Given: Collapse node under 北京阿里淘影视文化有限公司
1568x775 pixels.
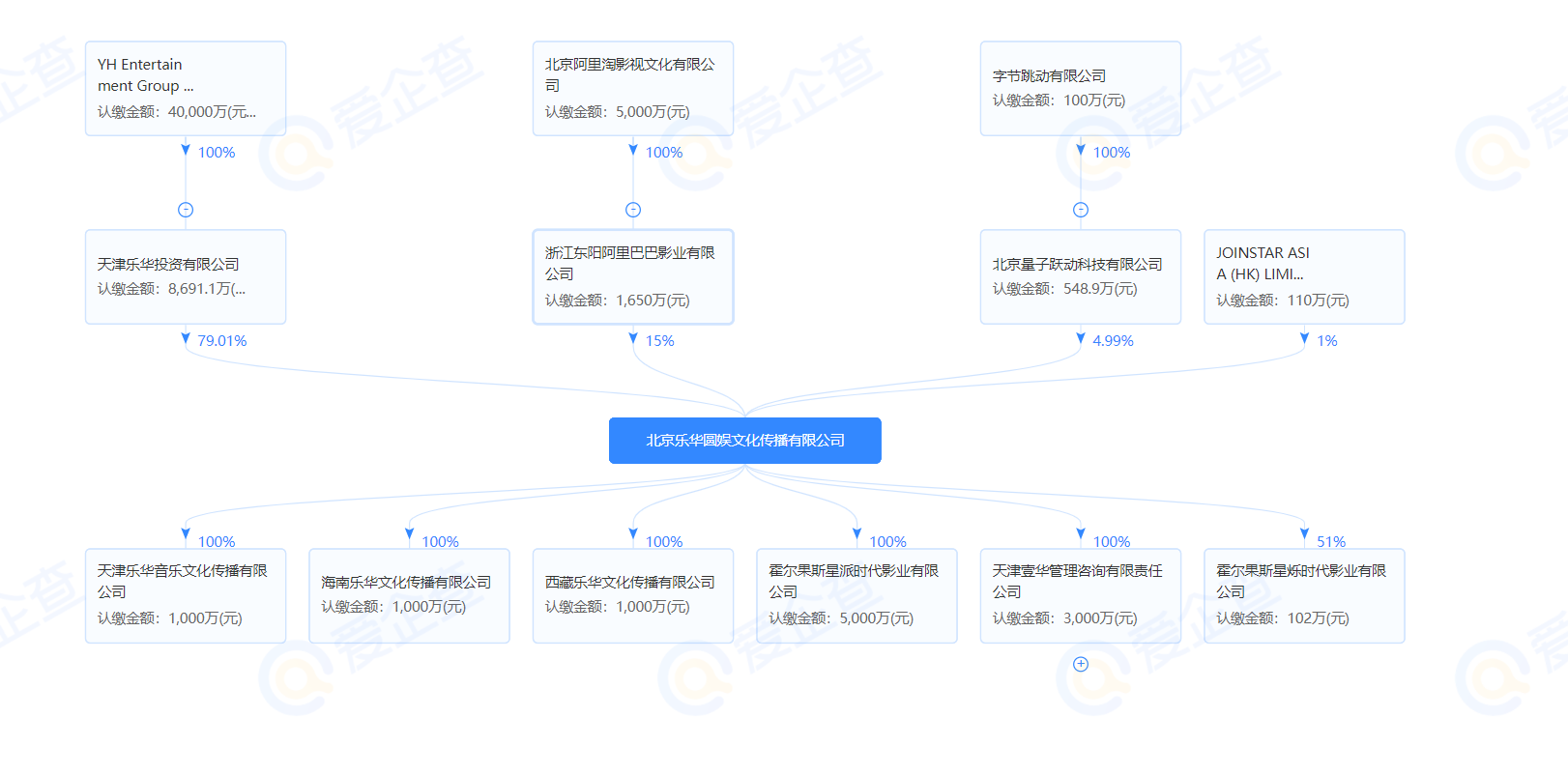Looking at the screenshot, I should [633, 210].
